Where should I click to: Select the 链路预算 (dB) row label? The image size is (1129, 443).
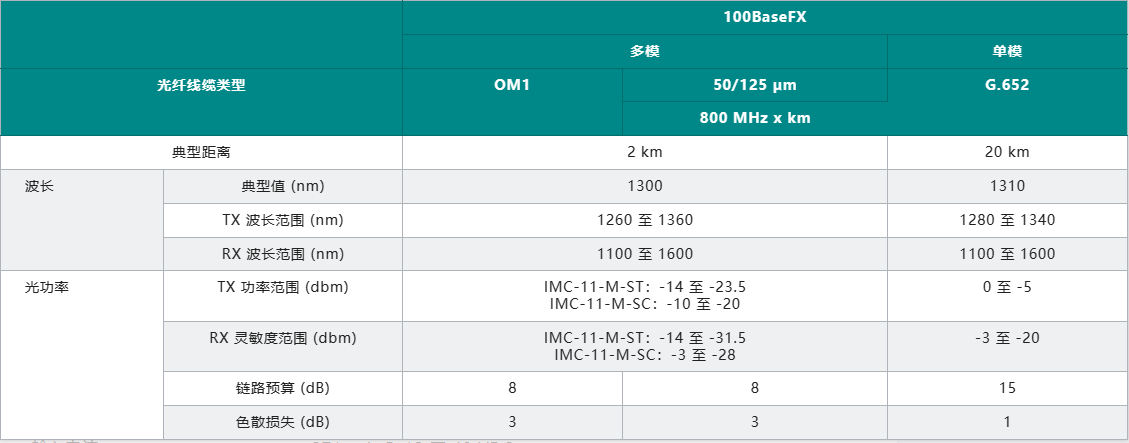(282, 388)
